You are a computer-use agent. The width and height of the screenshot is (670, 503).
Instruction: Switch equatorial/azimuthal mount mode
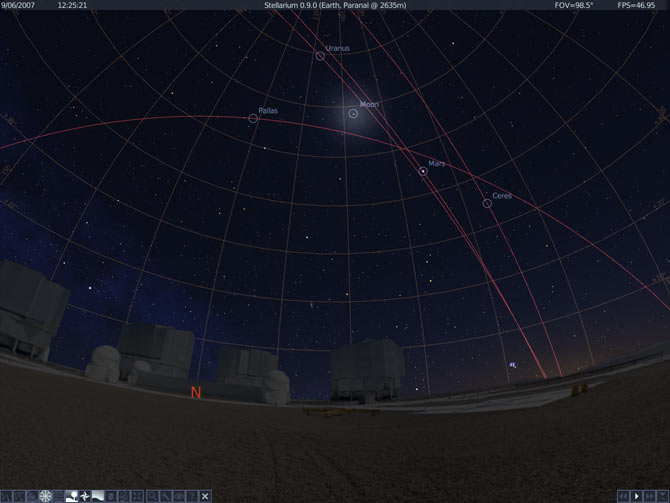tap(125, 496)
